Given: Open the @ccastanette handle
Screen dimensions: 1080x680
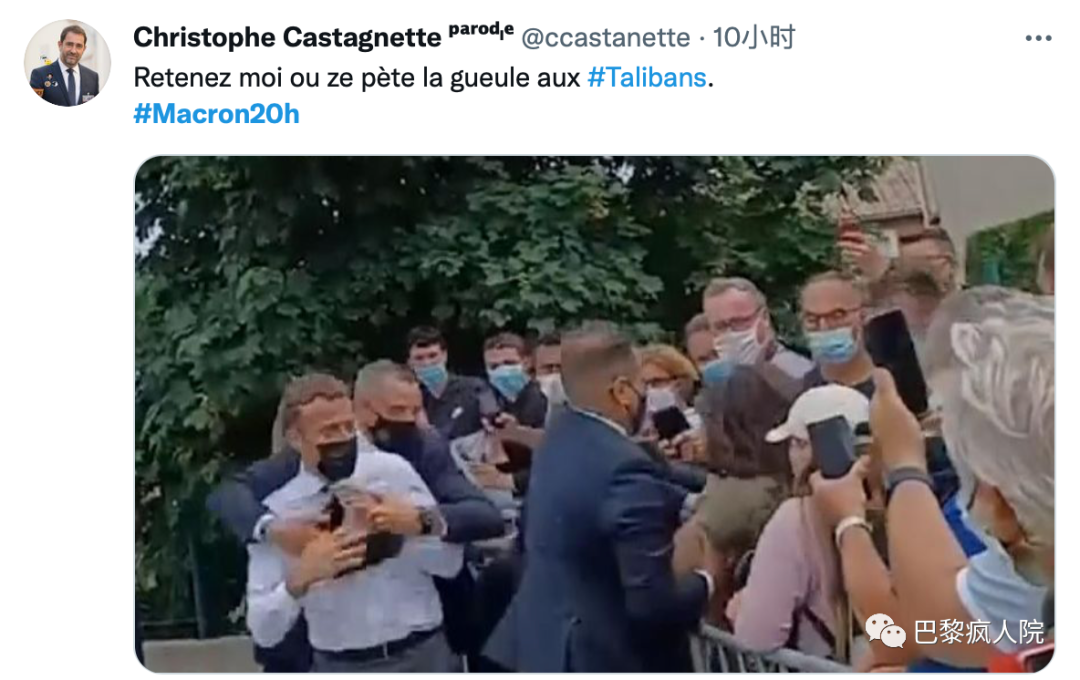Looking at the screenshot, I should point(605,37).
